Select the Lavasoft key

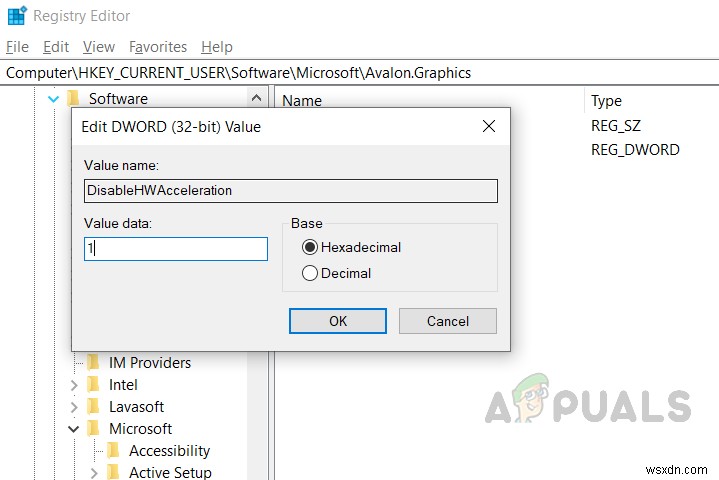(136, 407)
